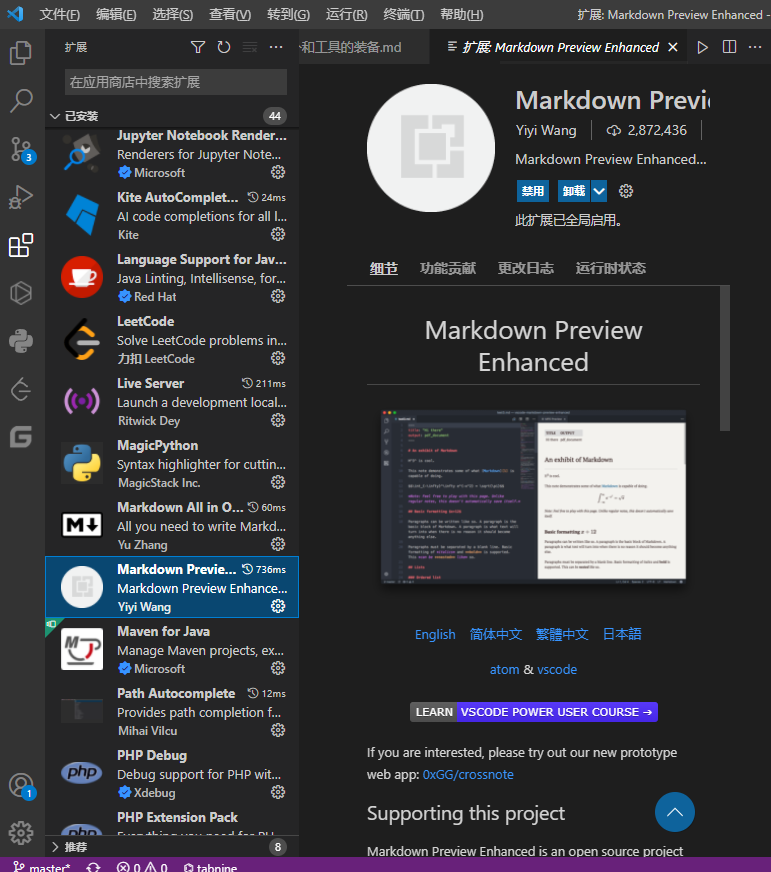Click the details pane vertical scrollbar
The image size is (771, 872).
coord(725,358)
